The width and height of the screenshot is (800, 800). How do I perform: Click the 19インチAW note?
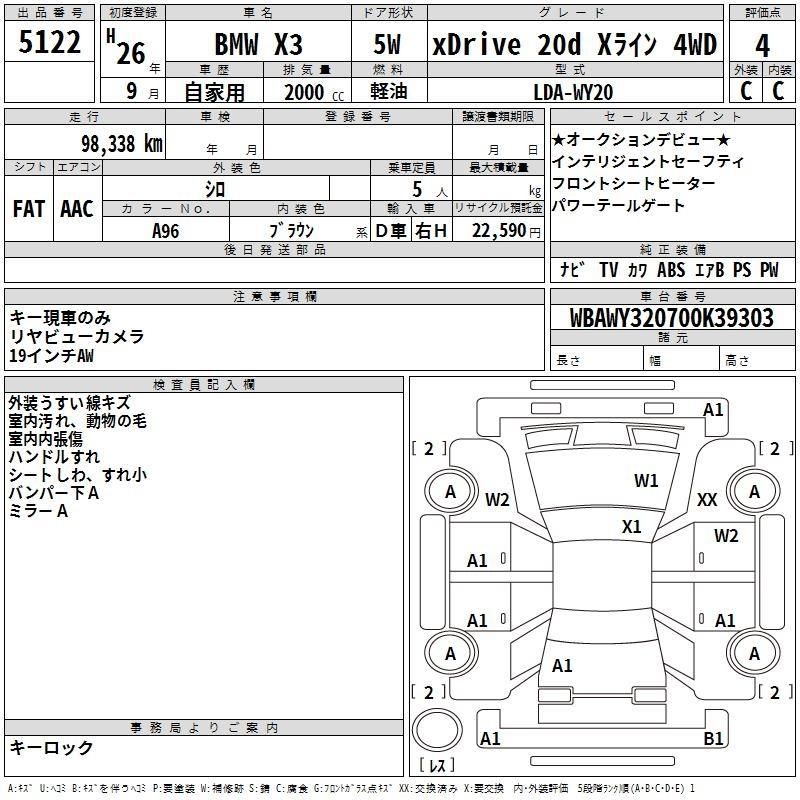tap(52, 356)
